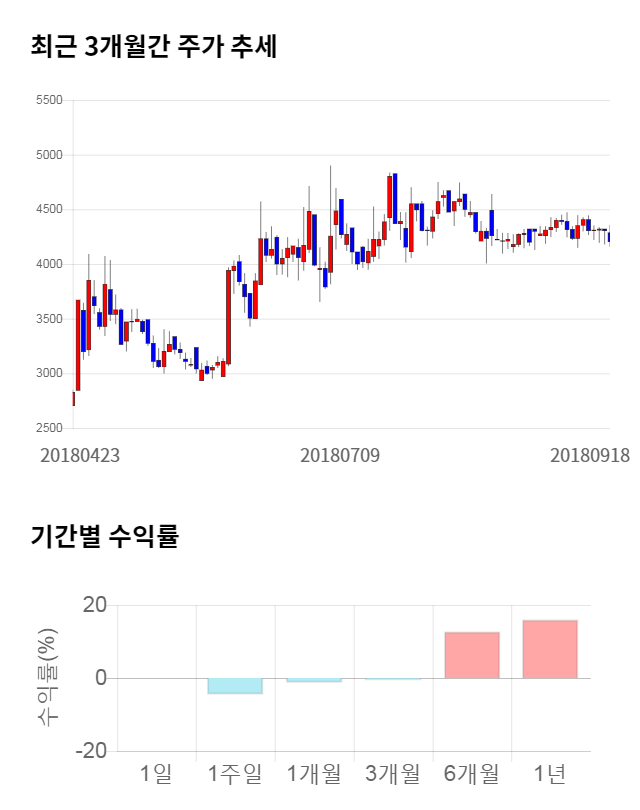Image resolution: width=640 pixels, height=810 pixels.
Task: Click the 2500 price axis label
Action: coord(48,428)
